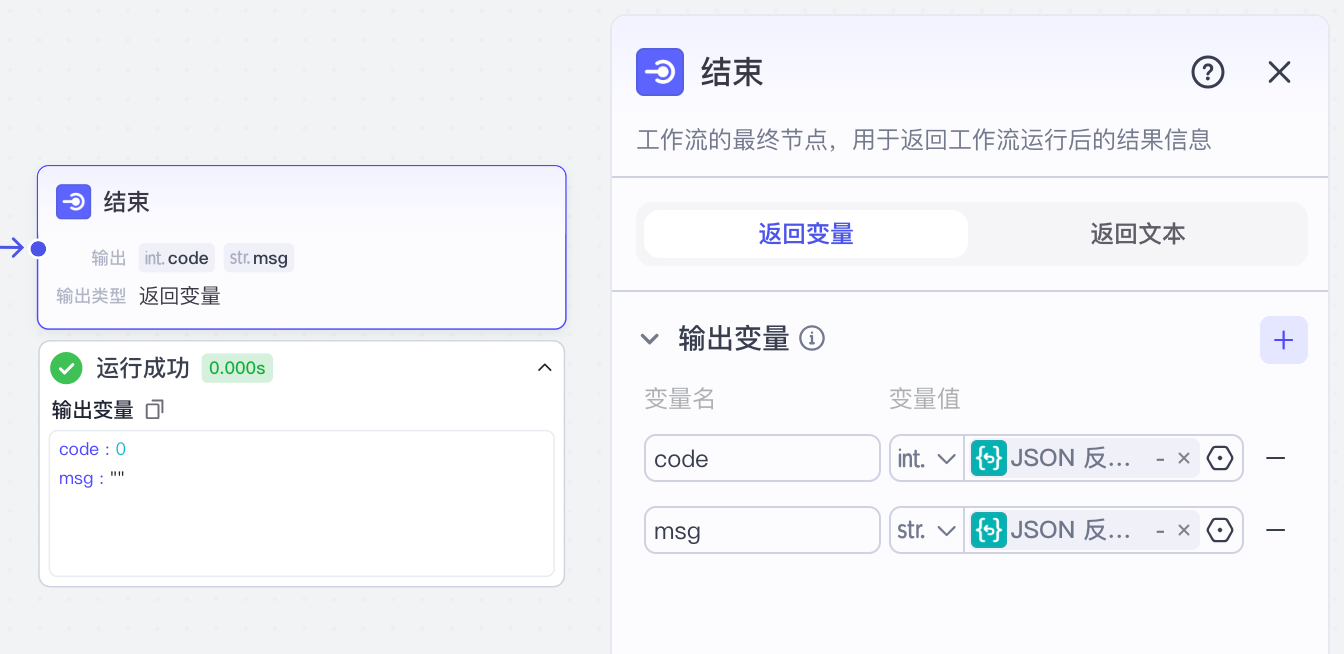Remove the msg variable row with minus button
The height and width of the screenshot is (654, 1344).
[x=1276, y=530]
